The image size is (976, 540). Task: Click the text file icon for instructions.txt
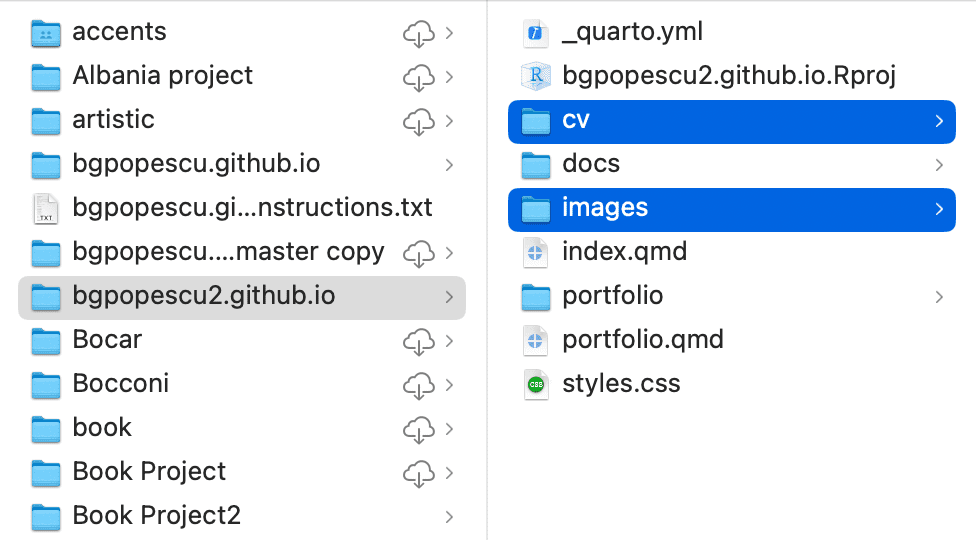46,208
